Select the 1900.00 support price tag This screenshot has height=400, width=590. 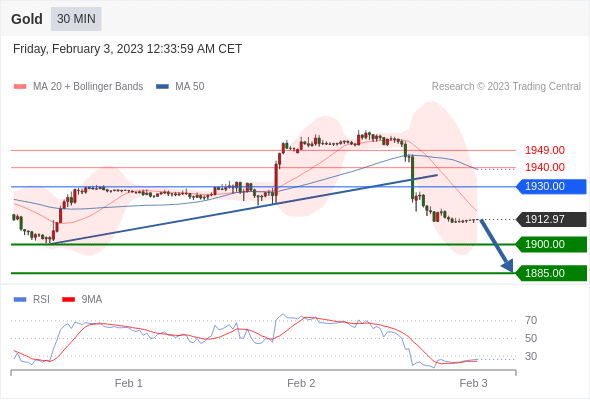(x=551, y=244)
